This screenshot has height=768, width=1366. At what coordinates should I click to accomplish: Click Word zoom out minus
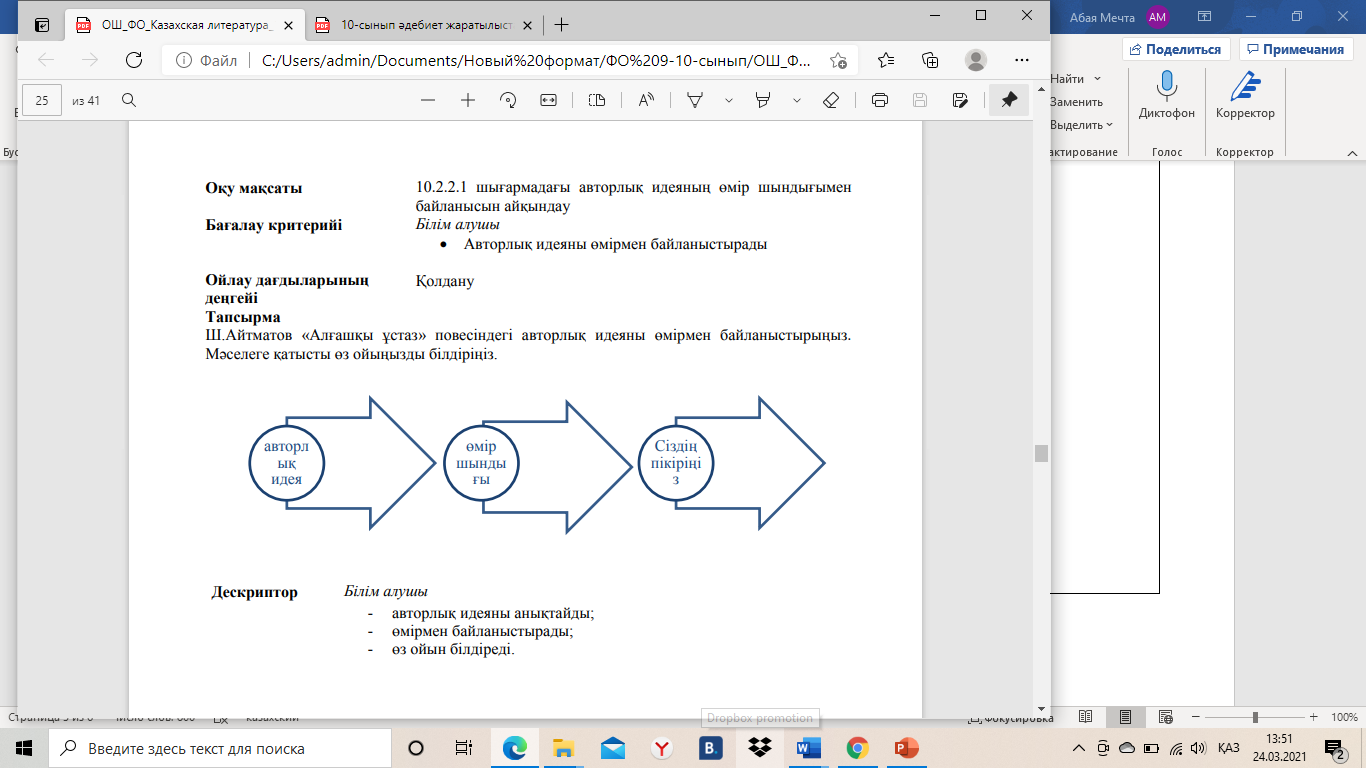tap(1197, 718)
